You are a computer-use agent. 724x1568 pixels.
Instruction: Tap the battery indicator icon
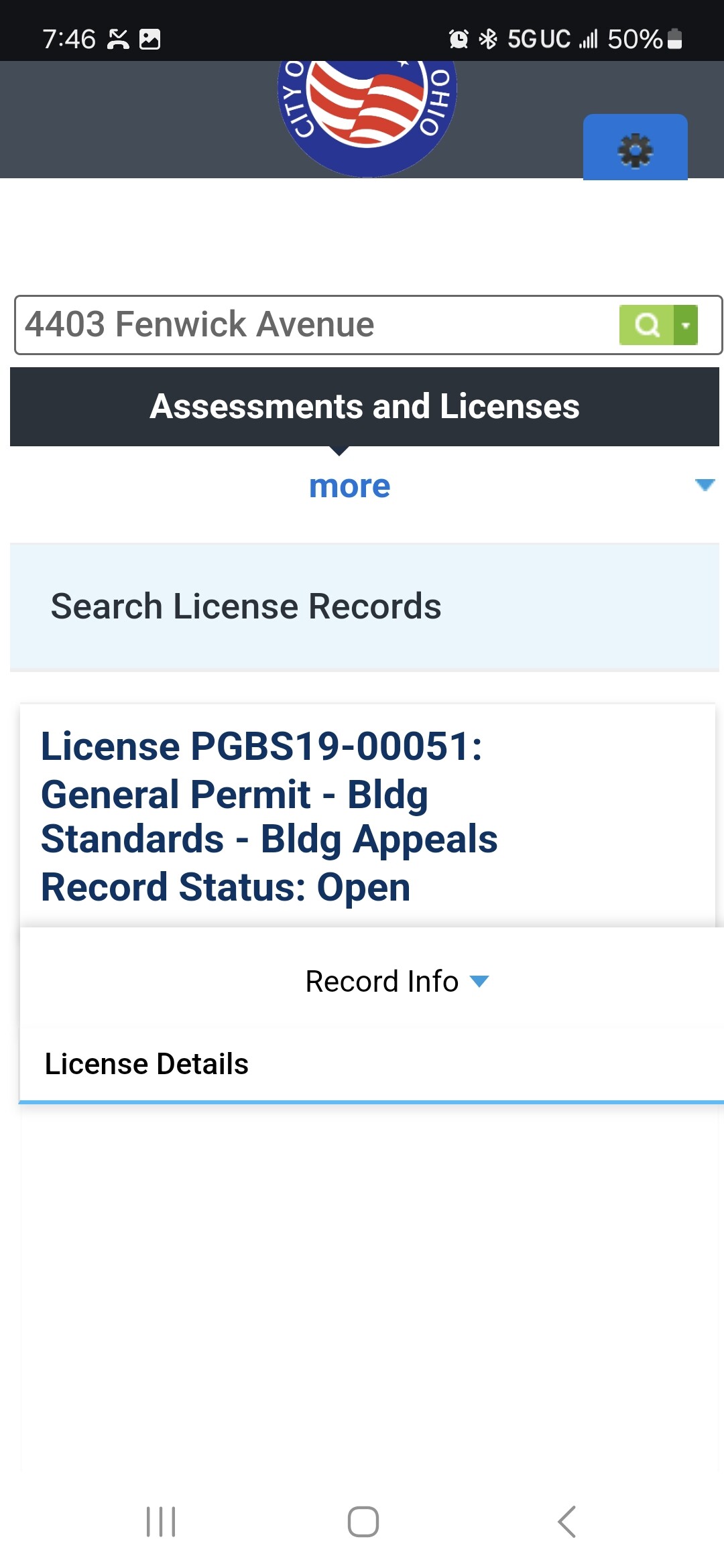tap(675, 40)
